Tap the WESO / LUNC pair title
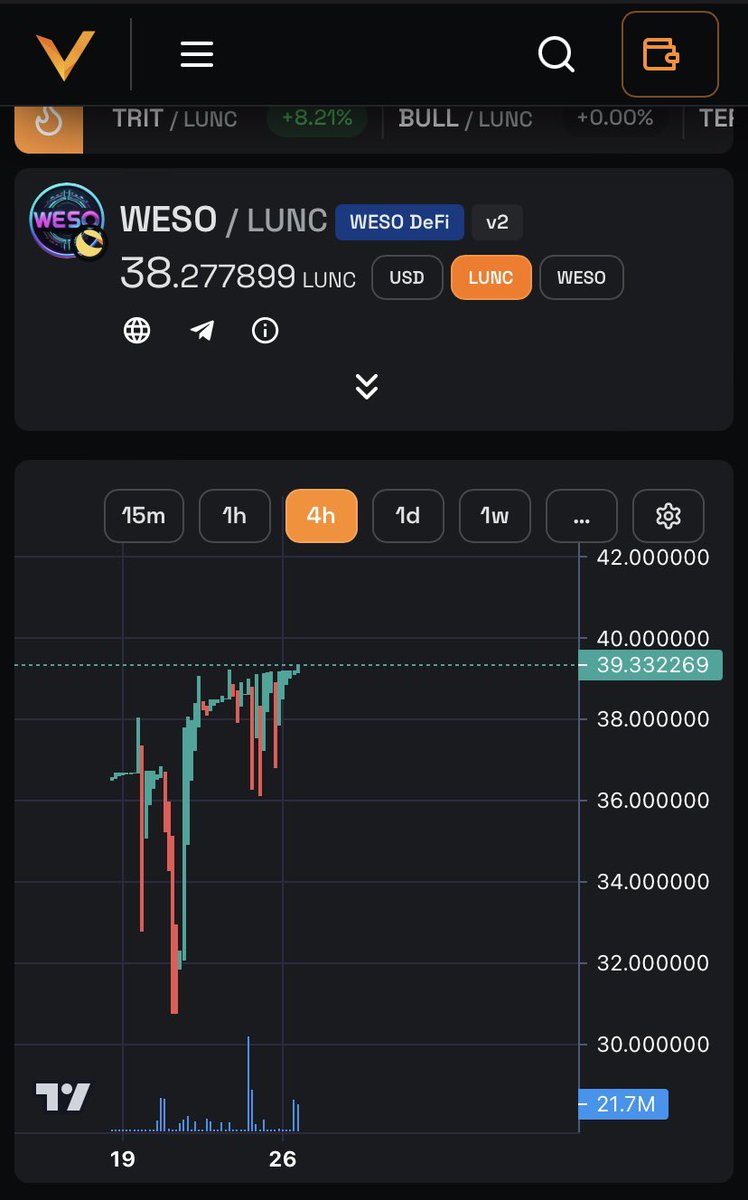 point(223,219)
